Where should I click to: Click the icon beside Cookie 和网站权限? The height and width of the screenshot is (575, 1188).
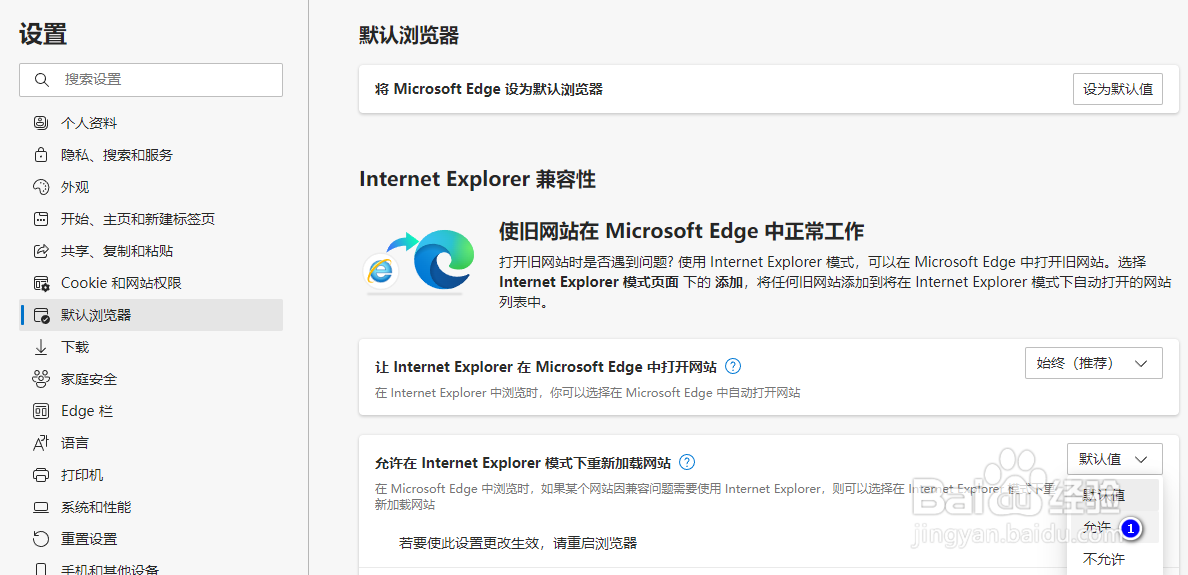tap(41, 283)
